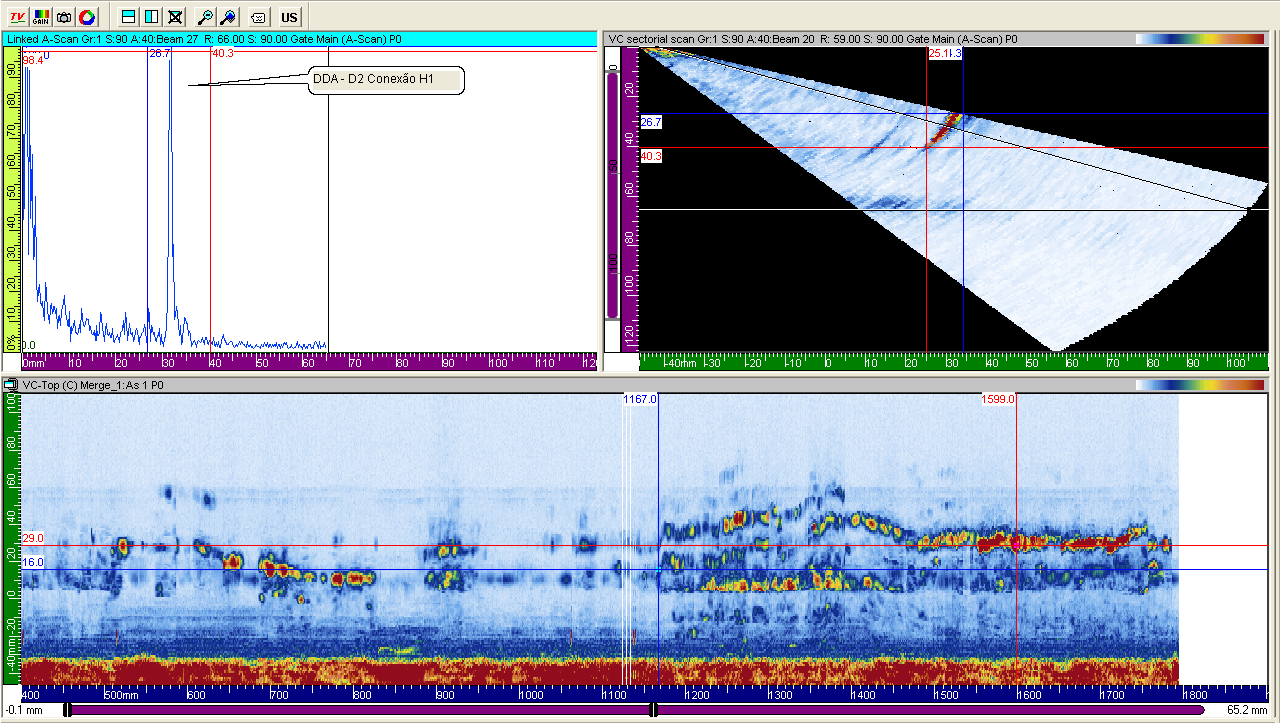Click the VC-Top pane window icon
This screenshot has width=1280, height=723.
coord(11,385)
